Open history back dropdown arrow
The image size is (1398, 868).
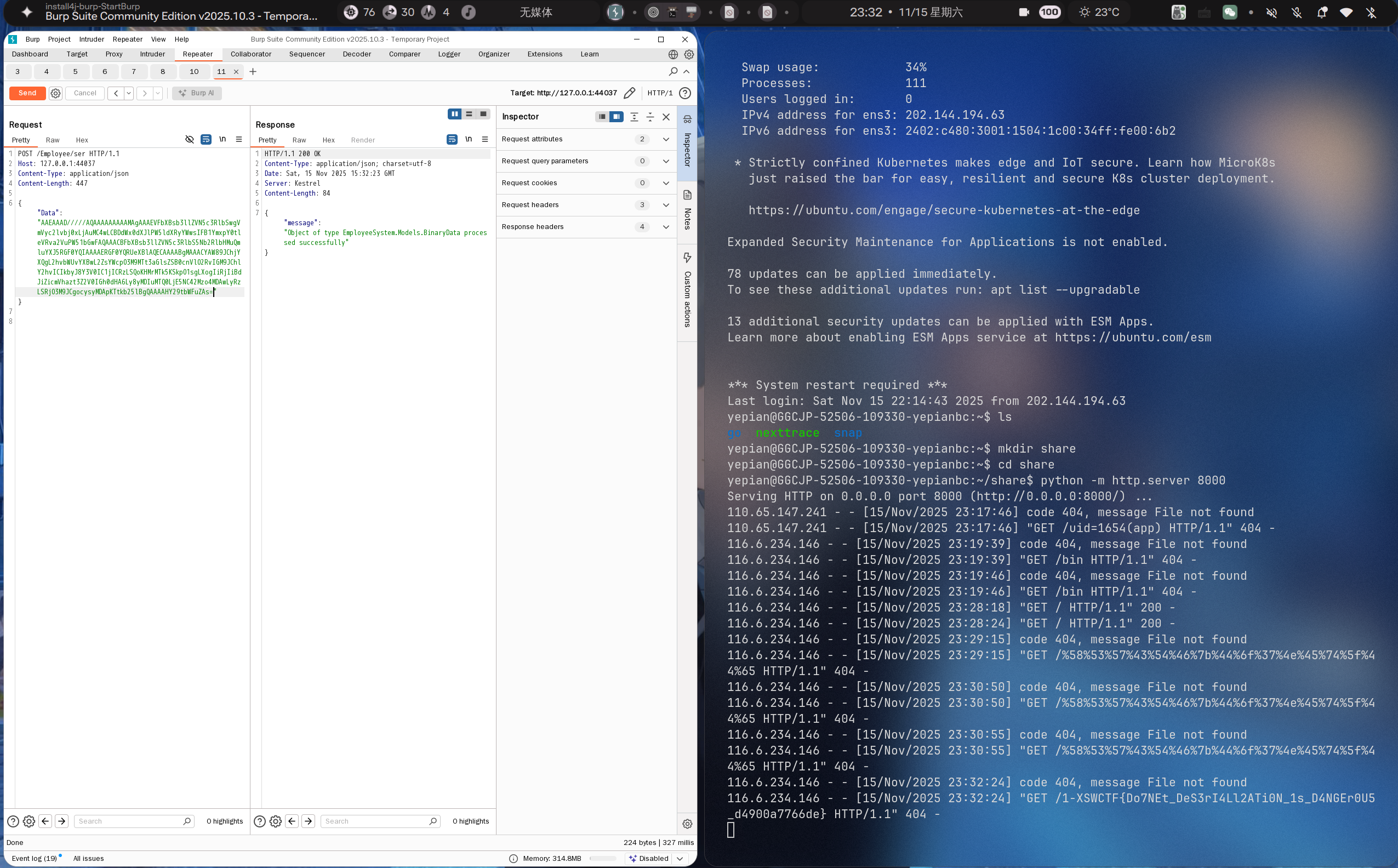(129, 93)
